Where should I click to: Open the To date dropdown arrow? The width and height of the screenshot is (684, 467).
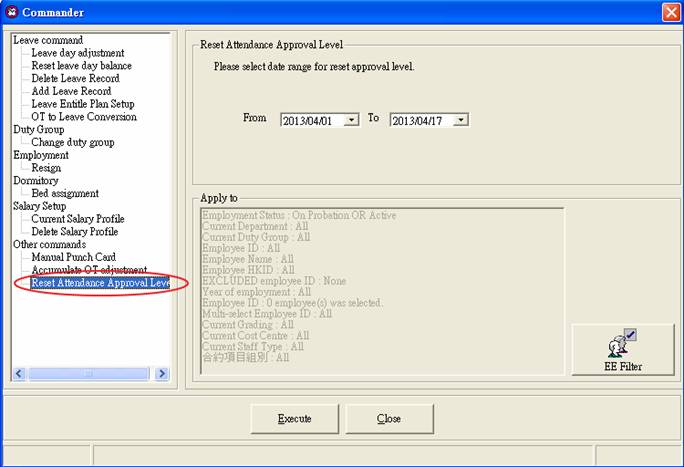tap(461, 120)
